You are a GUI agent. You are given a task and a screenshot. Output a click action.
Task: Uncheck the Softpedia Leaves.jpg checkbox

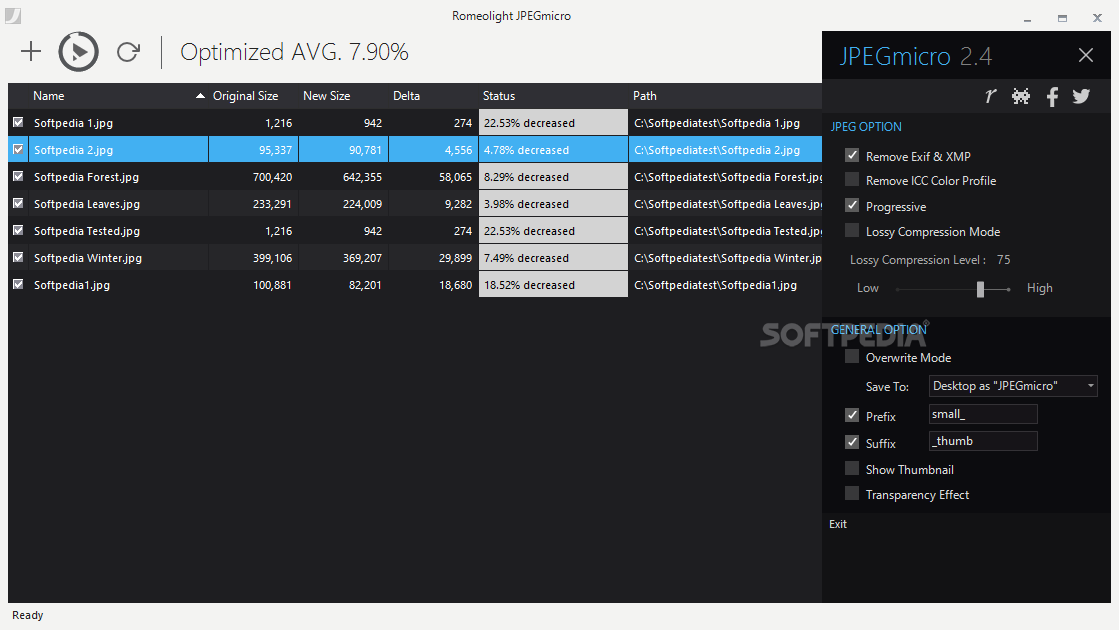19,203
